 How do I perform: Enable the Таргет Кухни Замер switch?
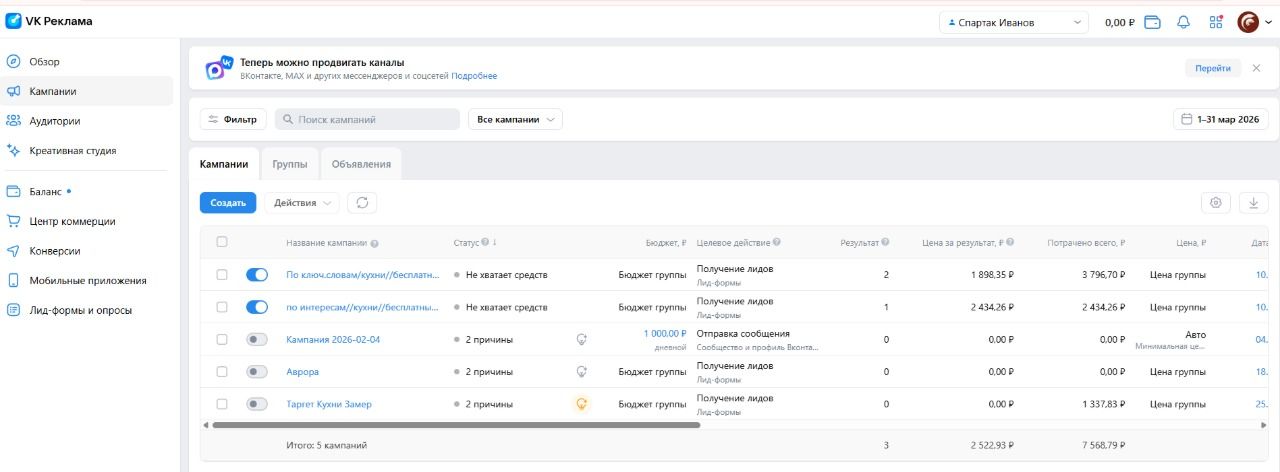pyautogui.click(x=257, y=404)
